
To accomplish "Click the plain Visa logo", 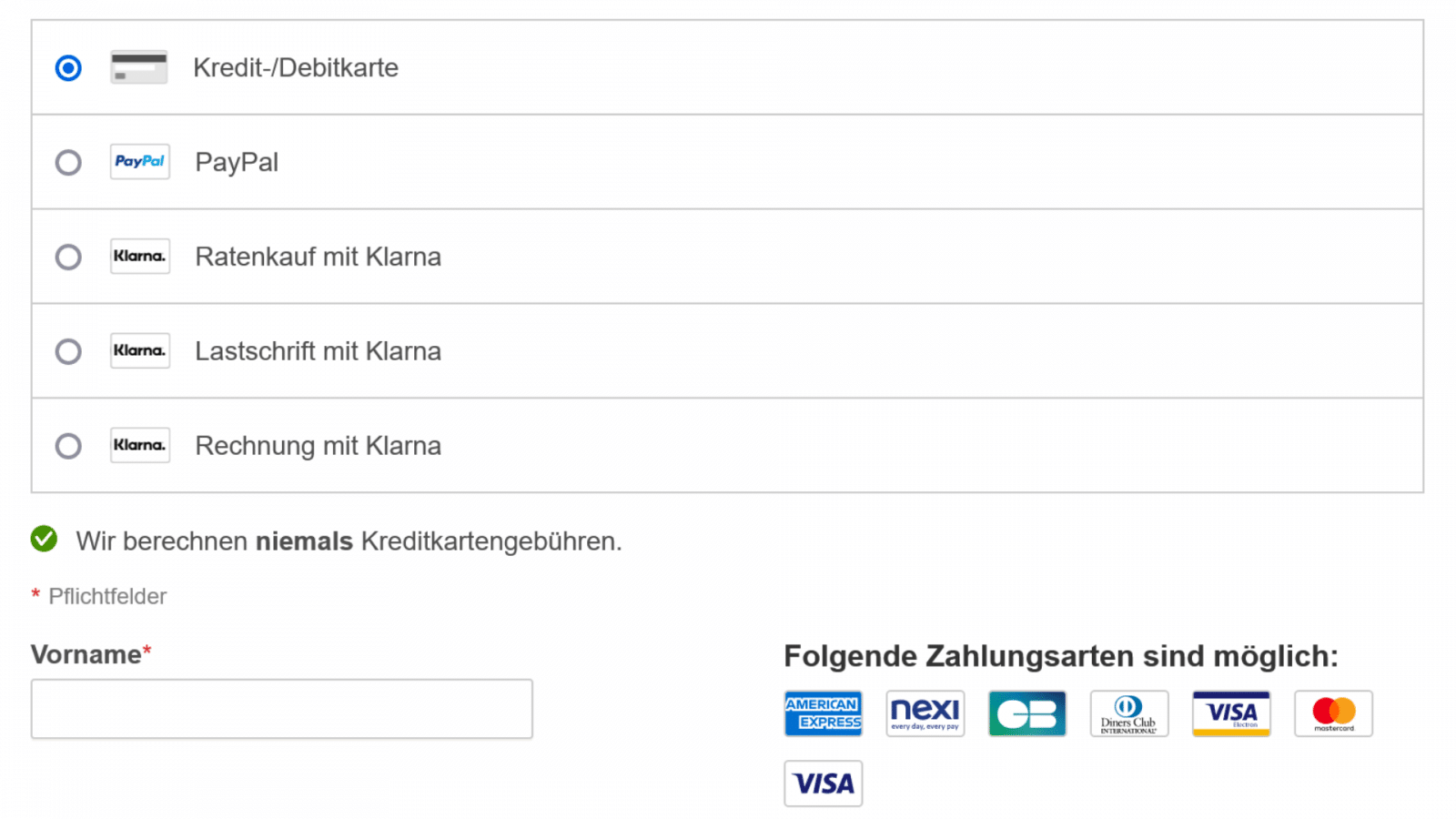I will coord(823,784).
